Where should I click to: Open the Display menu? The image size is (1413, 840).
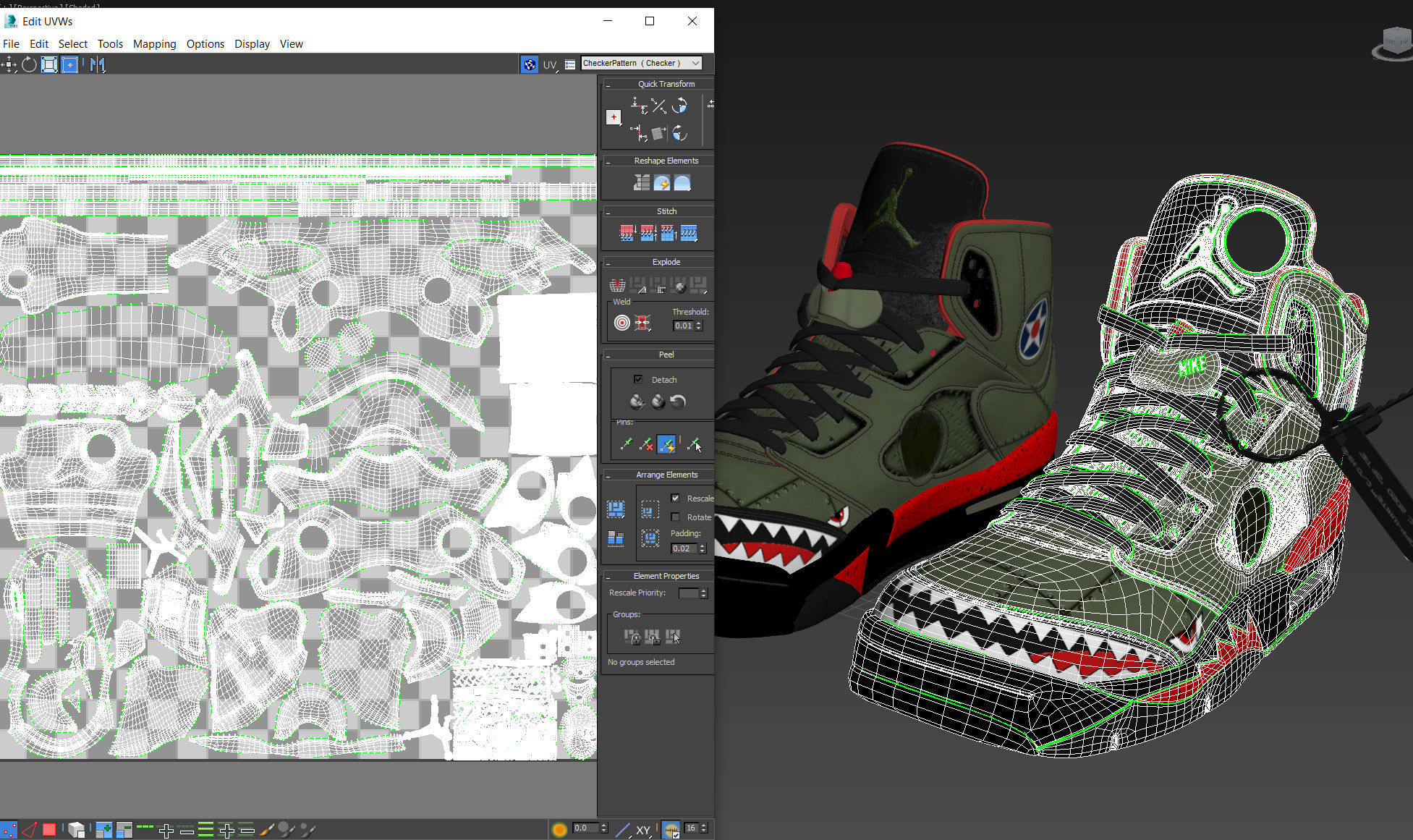click(x=252, y=43)
